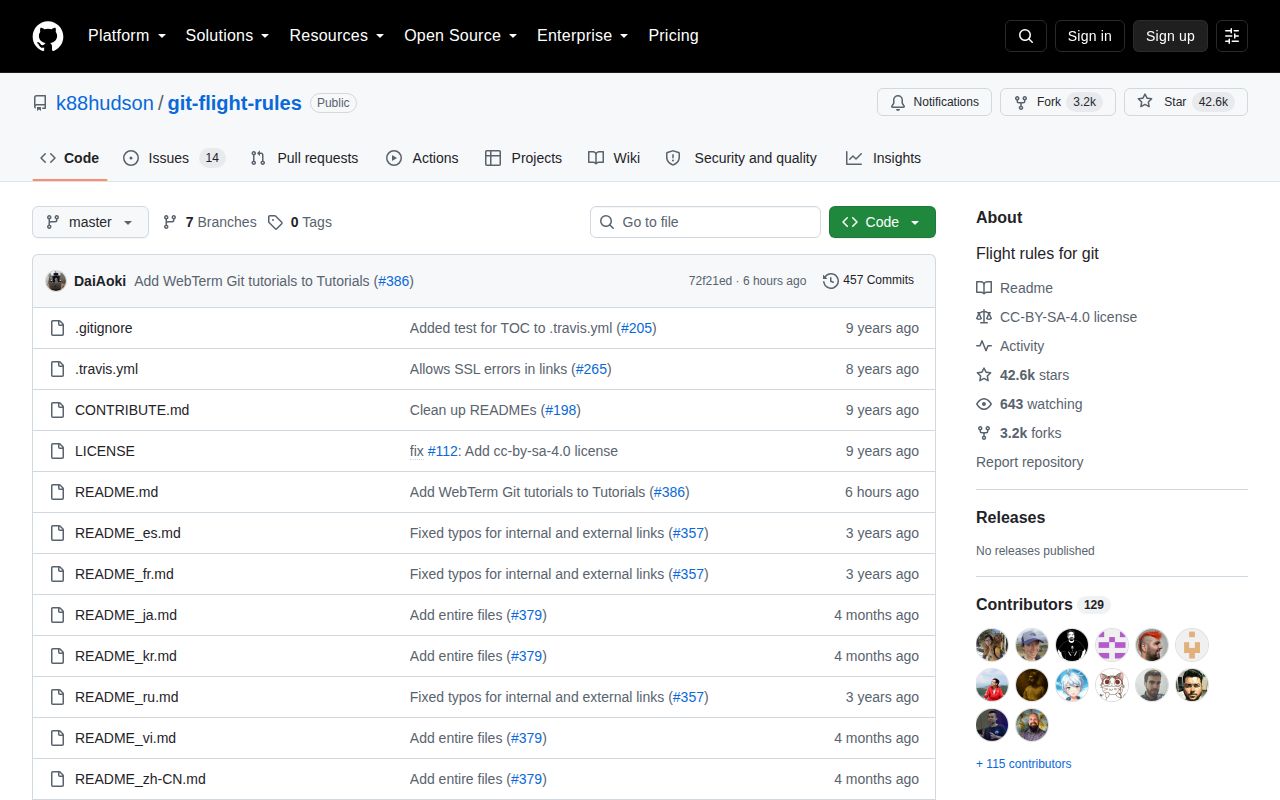Viewport: 1280px width, 800px height.
Task: Expand the Platform menu
Action: click(126, 36)
